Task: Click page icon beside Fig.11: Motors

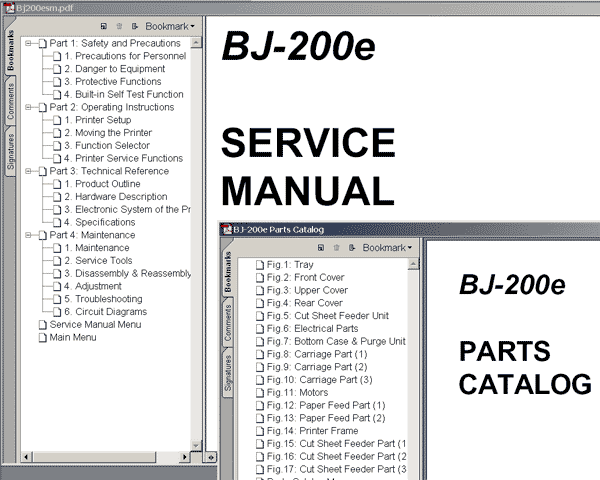Action: point(260,393)
